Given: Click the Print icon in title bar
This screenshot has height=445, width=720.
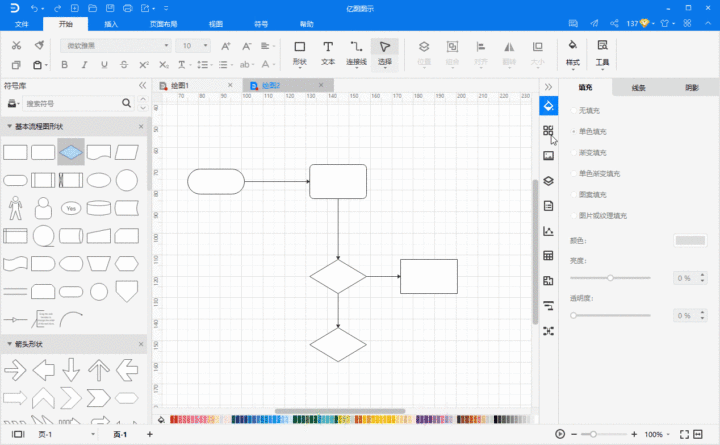Looking at the screenshot, I should click(128, 8).
